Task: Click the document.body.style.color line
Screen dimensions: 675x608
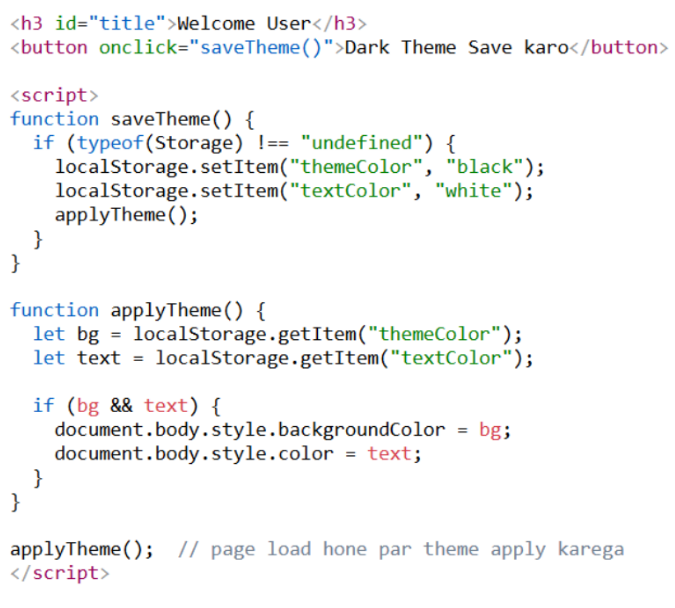Action: pyautogui.click(x=238, y=454)
